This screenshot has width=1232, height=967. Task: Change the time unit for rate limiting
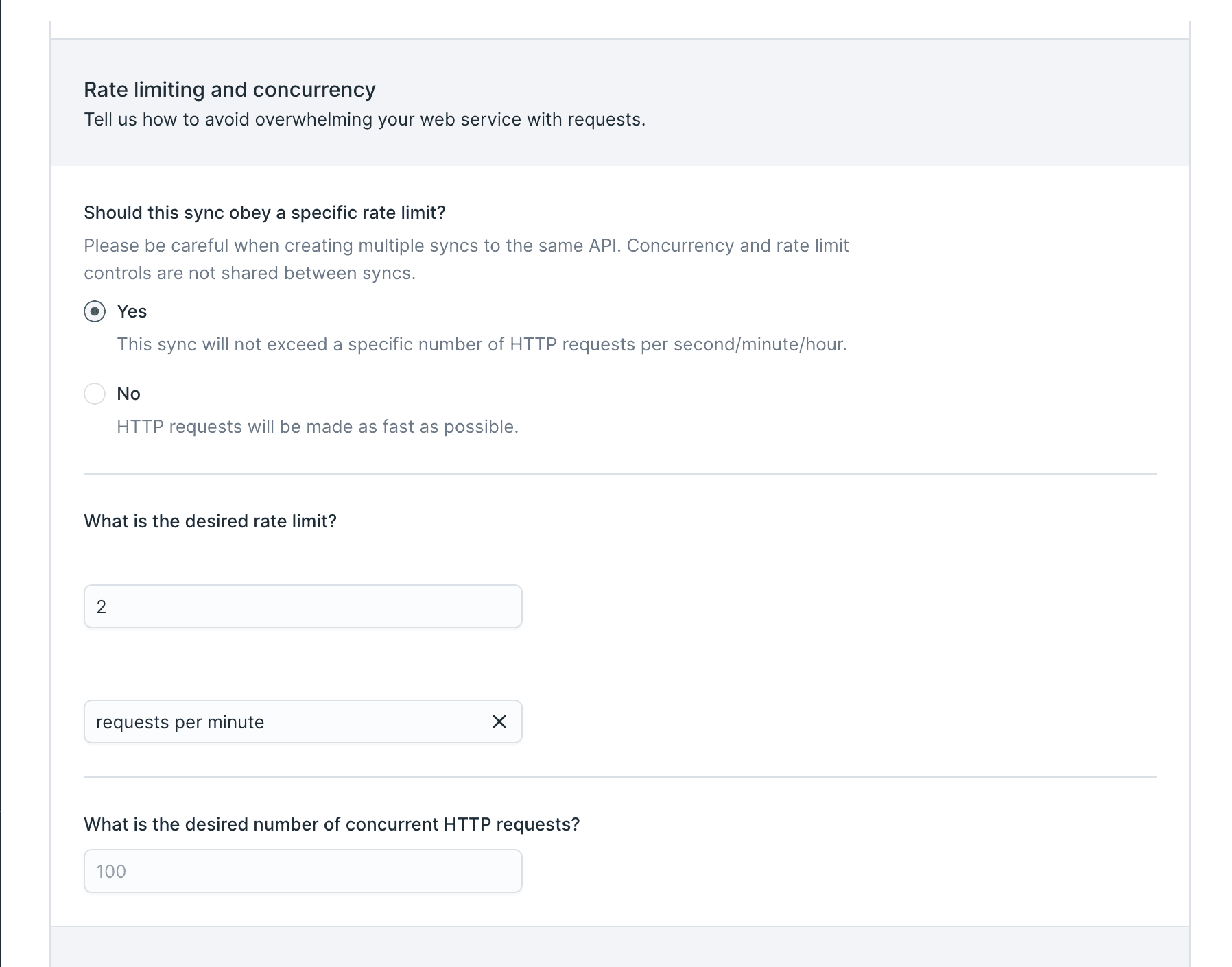click(x=274, y=721)
